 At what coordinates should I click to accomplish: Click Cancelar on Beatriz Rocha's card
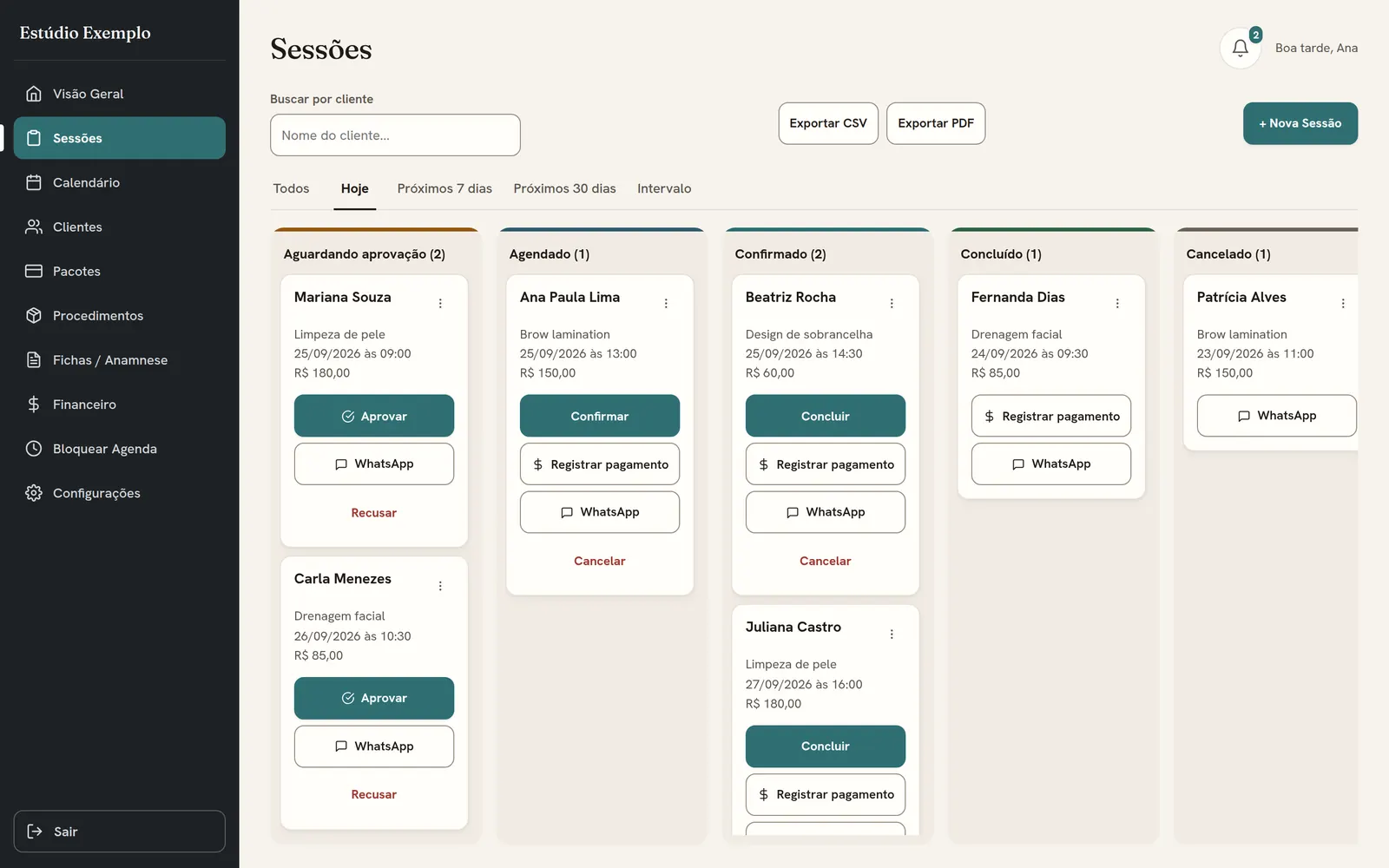click(826, 561)
